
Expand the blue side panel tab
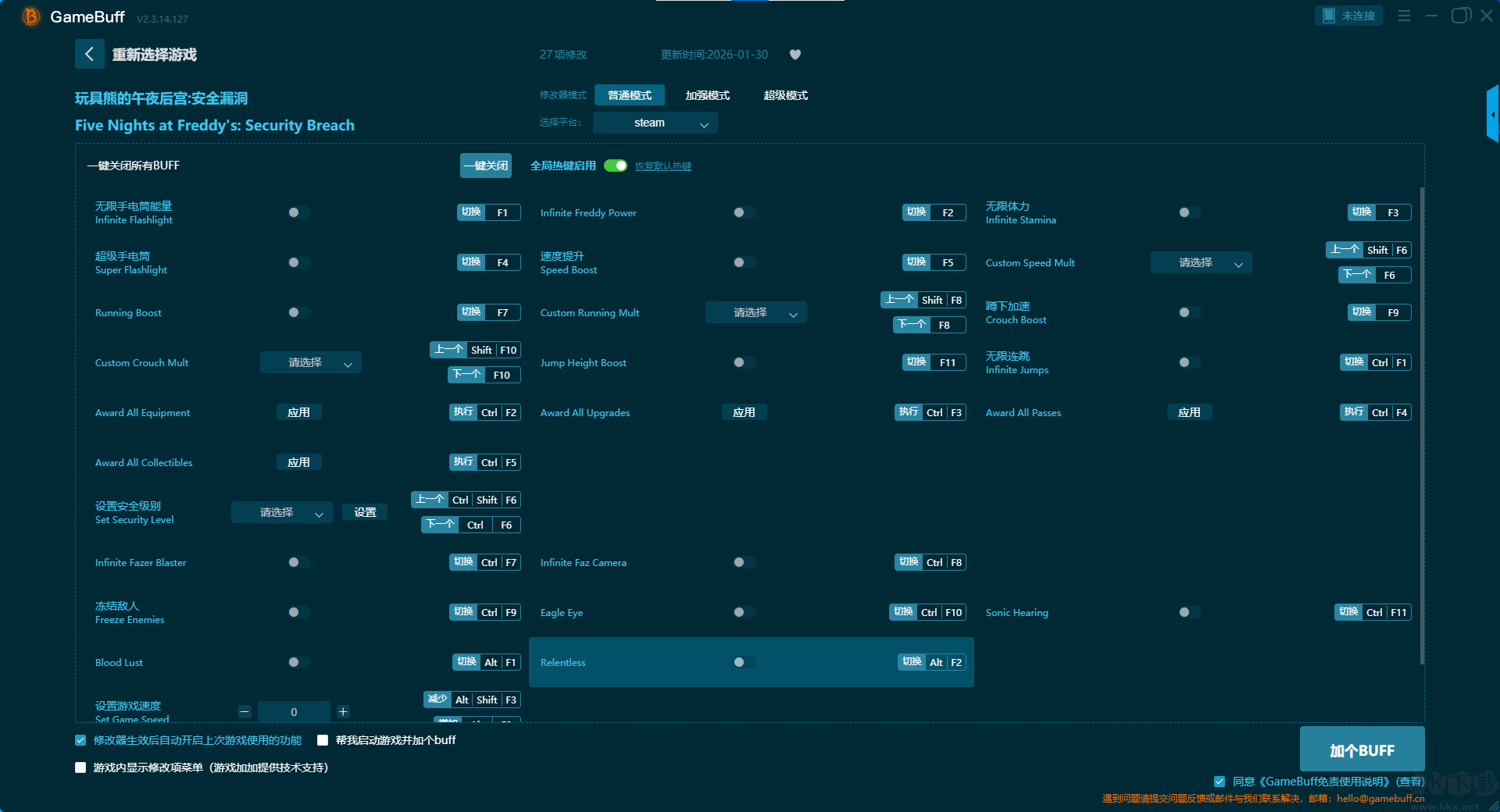pyautogui.click(x=1493, y=114)
